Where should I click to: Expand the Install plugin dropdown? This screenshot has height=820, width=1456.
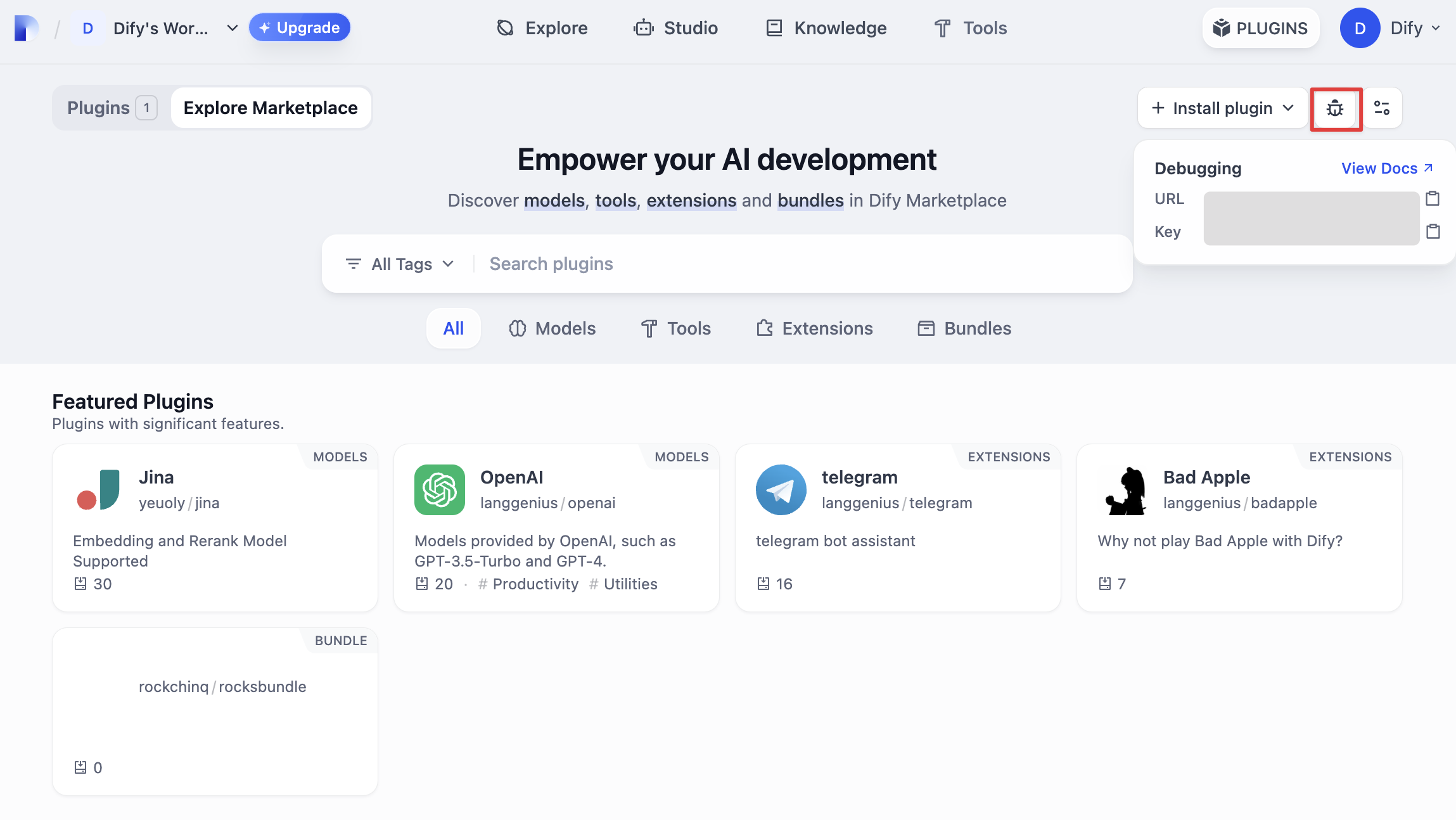[x=1222, y=108]
